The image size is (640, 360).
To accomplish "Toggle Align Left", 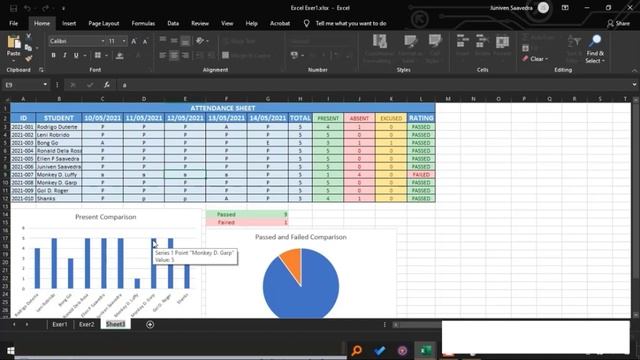I will 163,55.
